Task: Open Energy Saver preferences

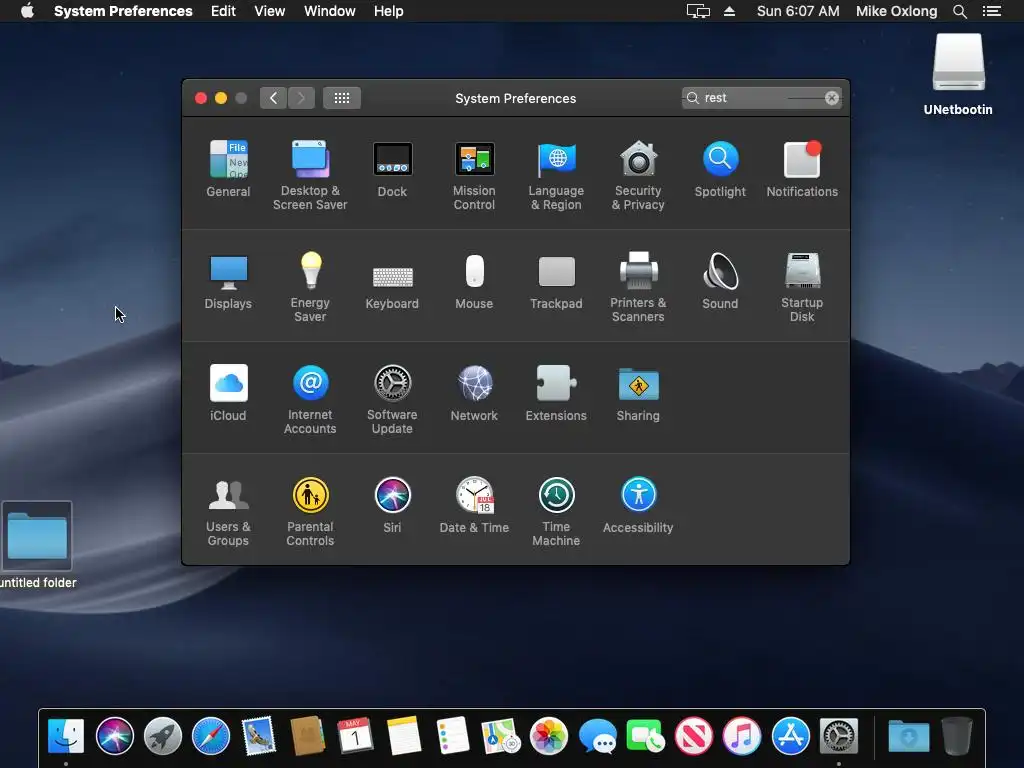Action: tap(310, 287)
